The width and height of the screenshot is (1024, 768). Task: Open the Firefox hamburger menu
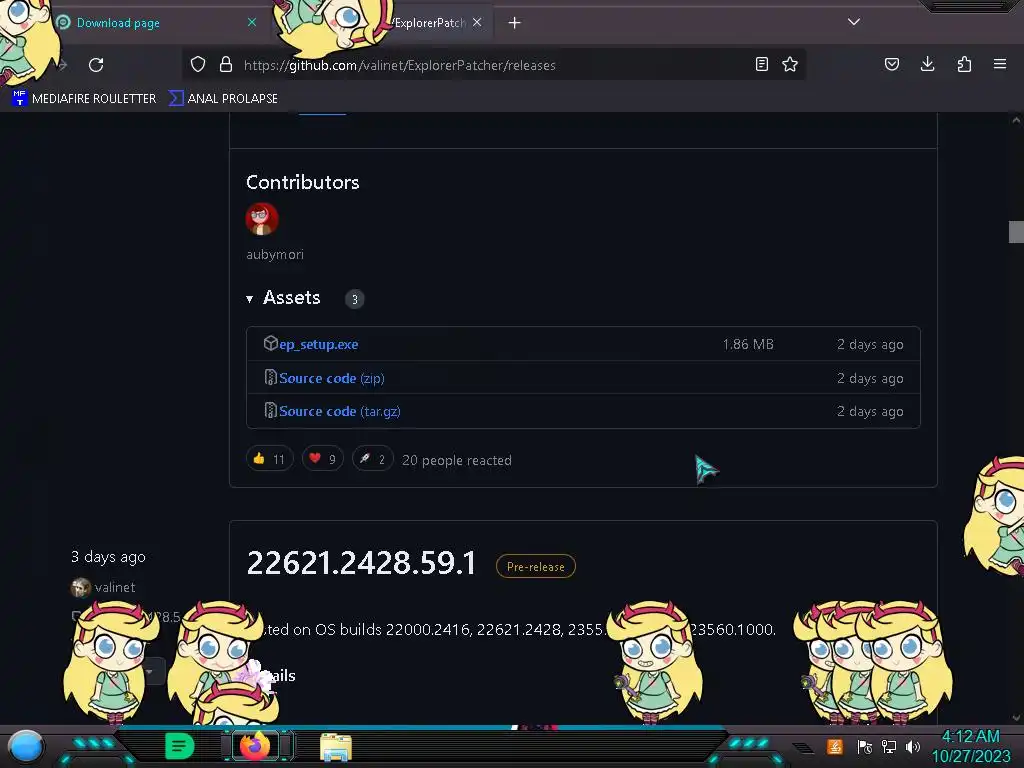pos(1000,64)
